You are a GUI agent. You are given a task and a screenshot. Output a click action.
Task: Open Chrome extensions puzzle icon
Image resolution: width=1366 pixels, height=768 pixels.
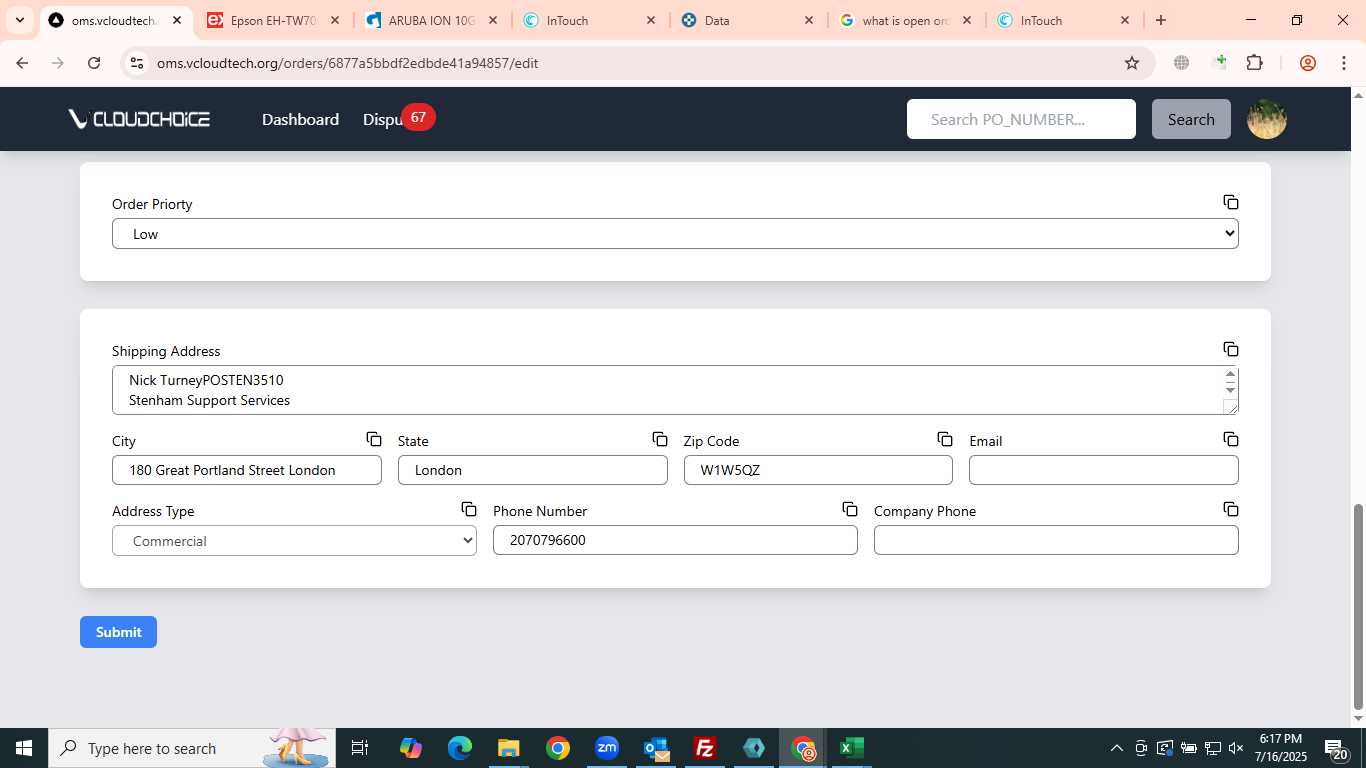point(1255,63)
